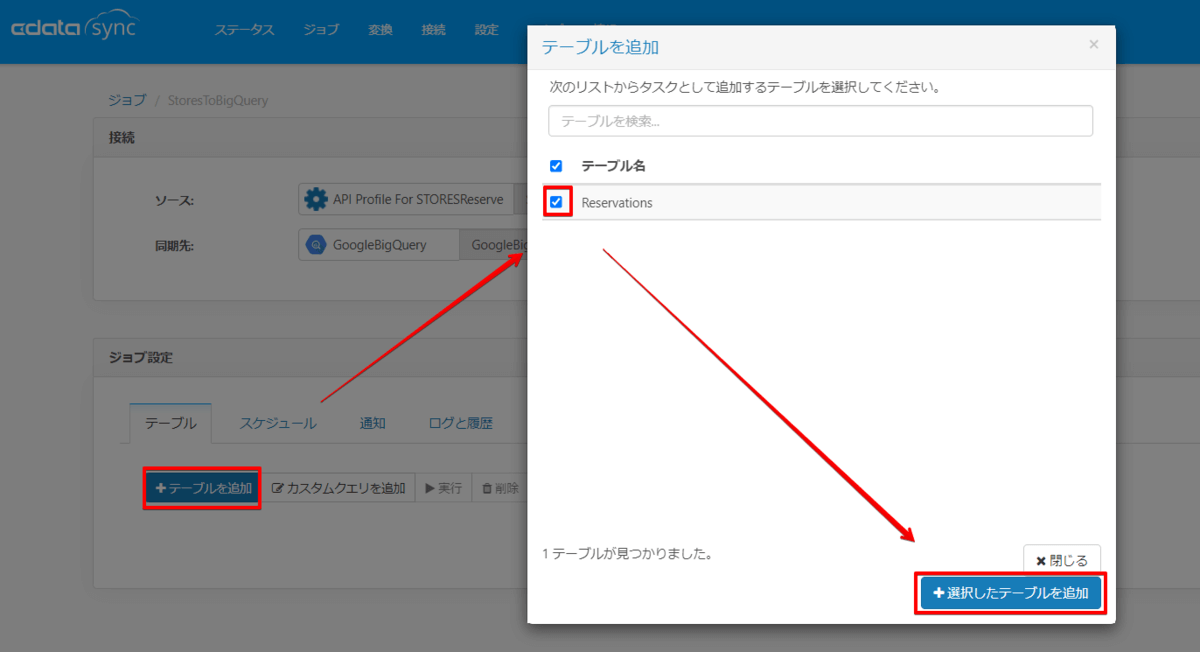Click the 選択したテーブルを追加 button

coord(1011,593)
